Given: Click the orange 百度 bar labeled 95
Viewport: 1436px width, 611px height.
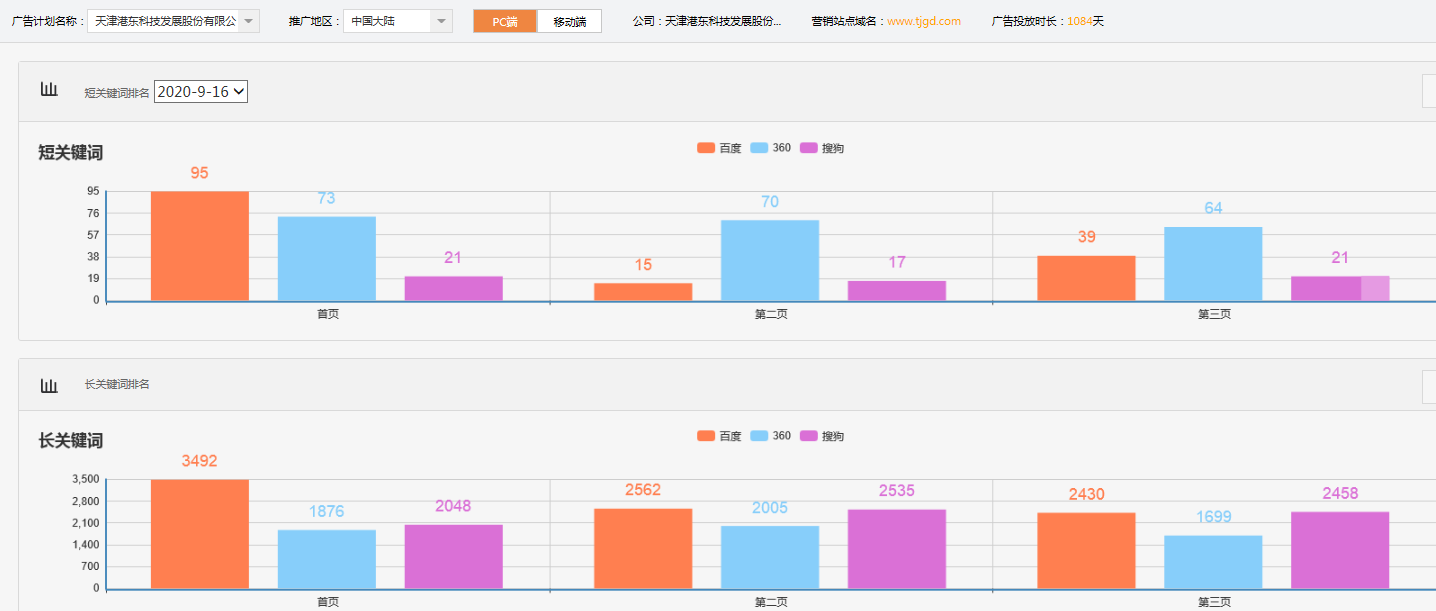Looking at the screenshot, I should coord(200,246).
